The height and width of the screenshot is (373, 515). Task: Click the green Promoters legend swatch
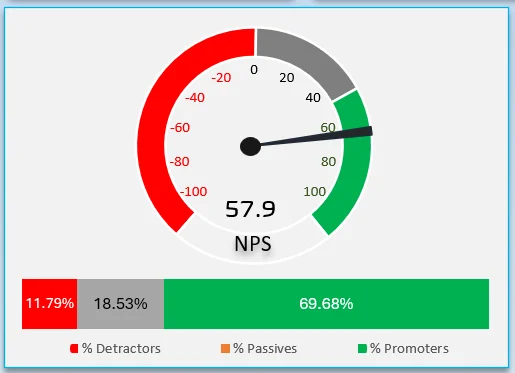click(x=362, y=349)
